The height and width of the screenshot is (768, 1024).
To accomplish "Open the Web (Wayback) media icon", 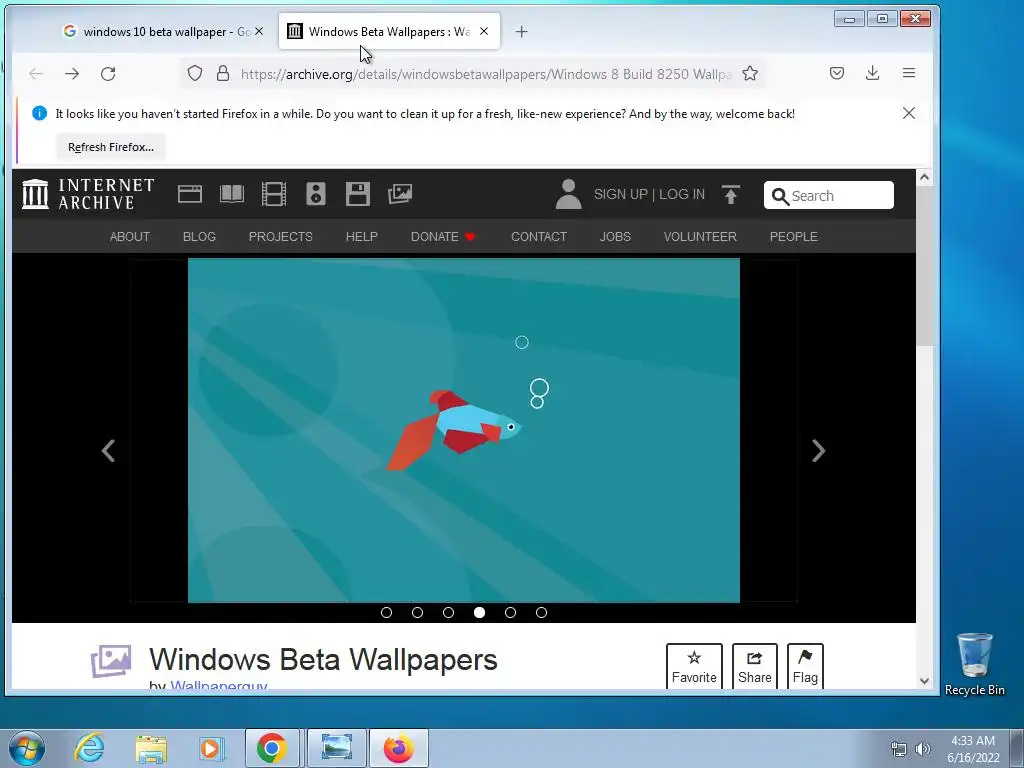I will 189,194.
